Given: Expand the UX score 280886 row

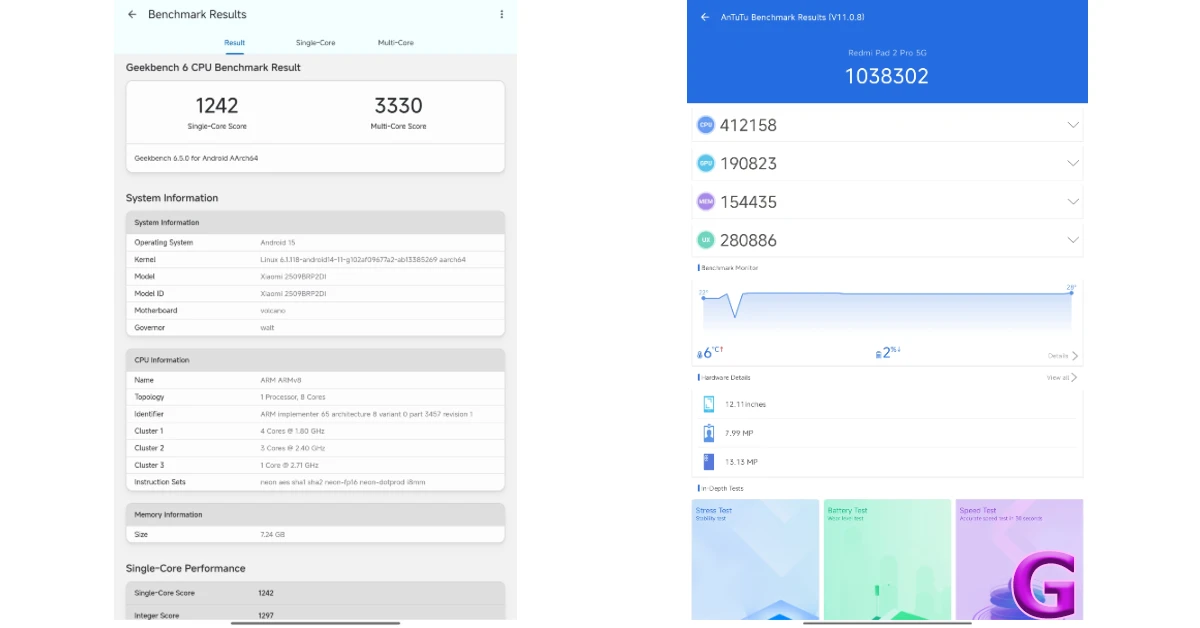Looking at the screenshot, I should click(1072, 240).
